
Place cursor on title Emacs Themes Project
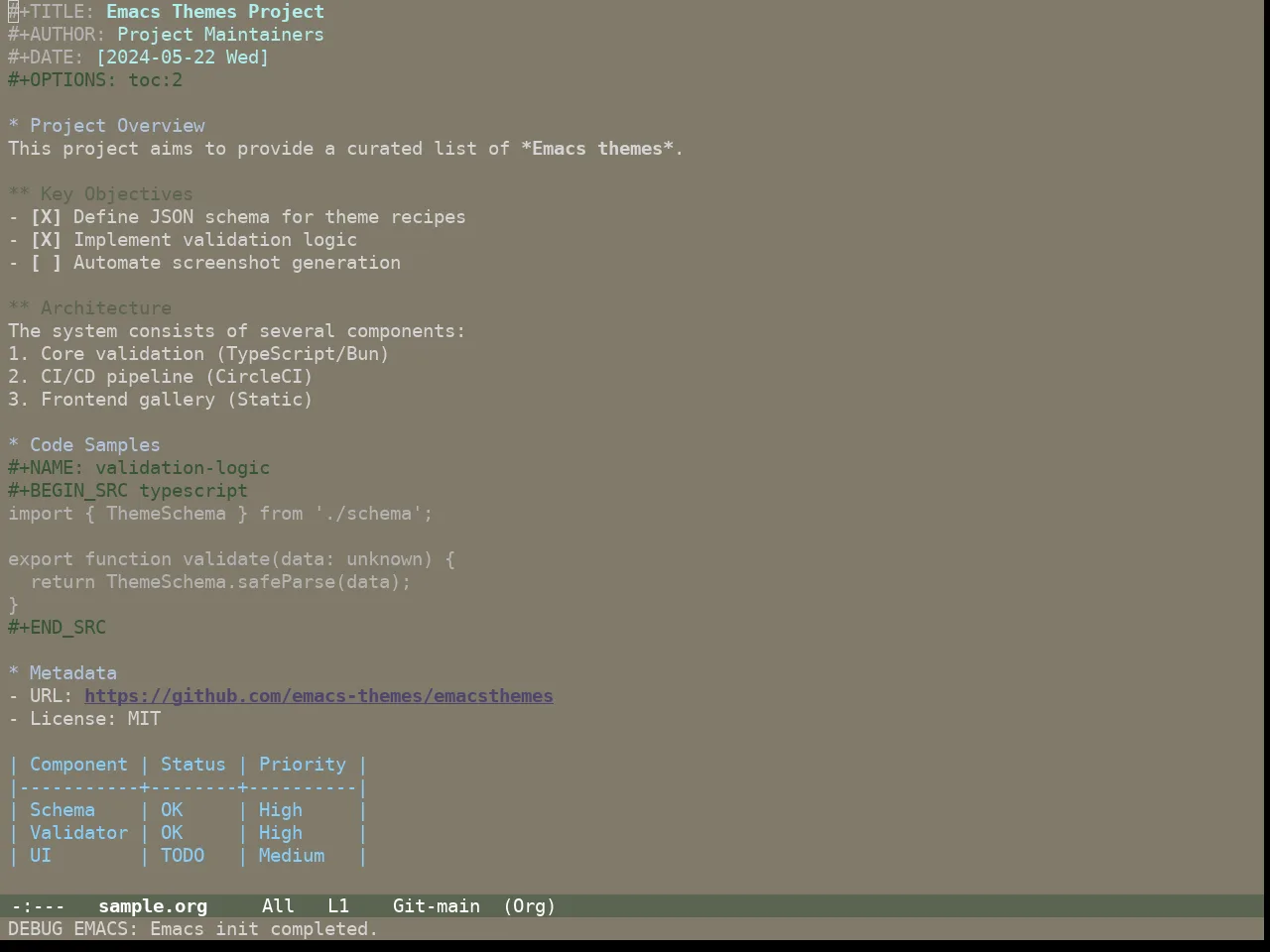[x=215, y=12]
